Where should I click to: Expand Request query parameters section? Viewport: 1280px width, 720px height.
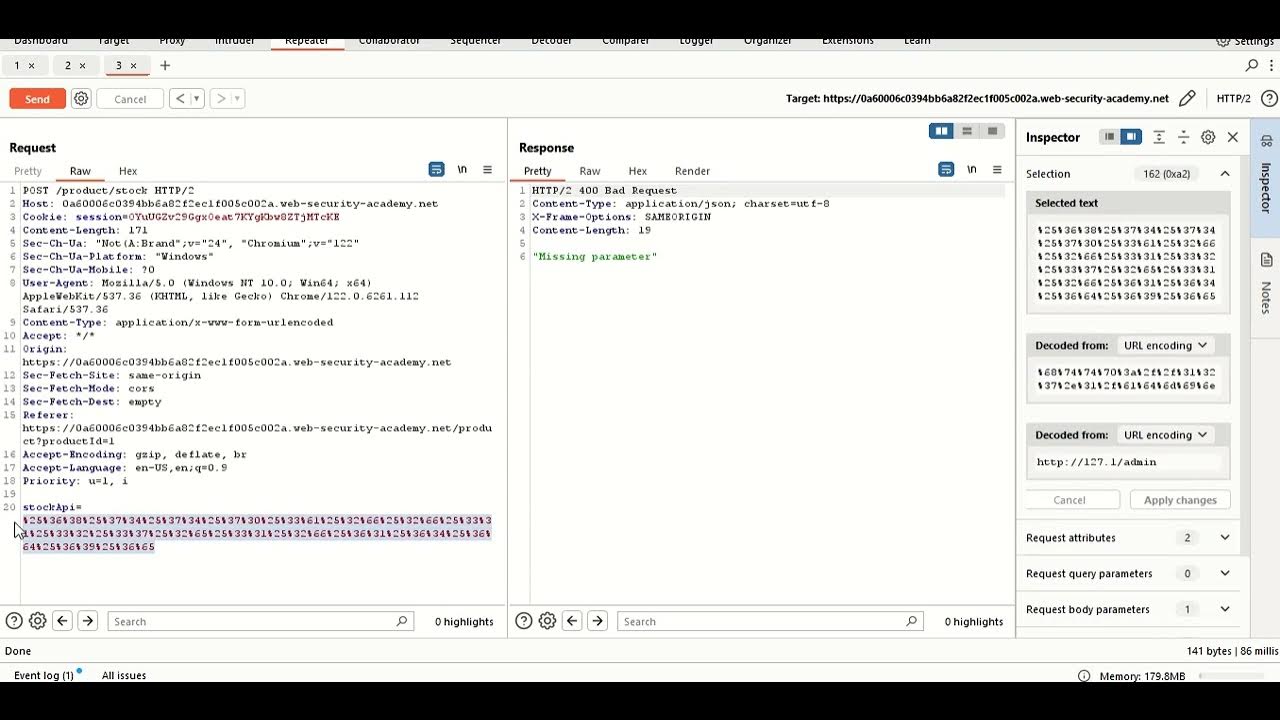tap(1128, 574)
